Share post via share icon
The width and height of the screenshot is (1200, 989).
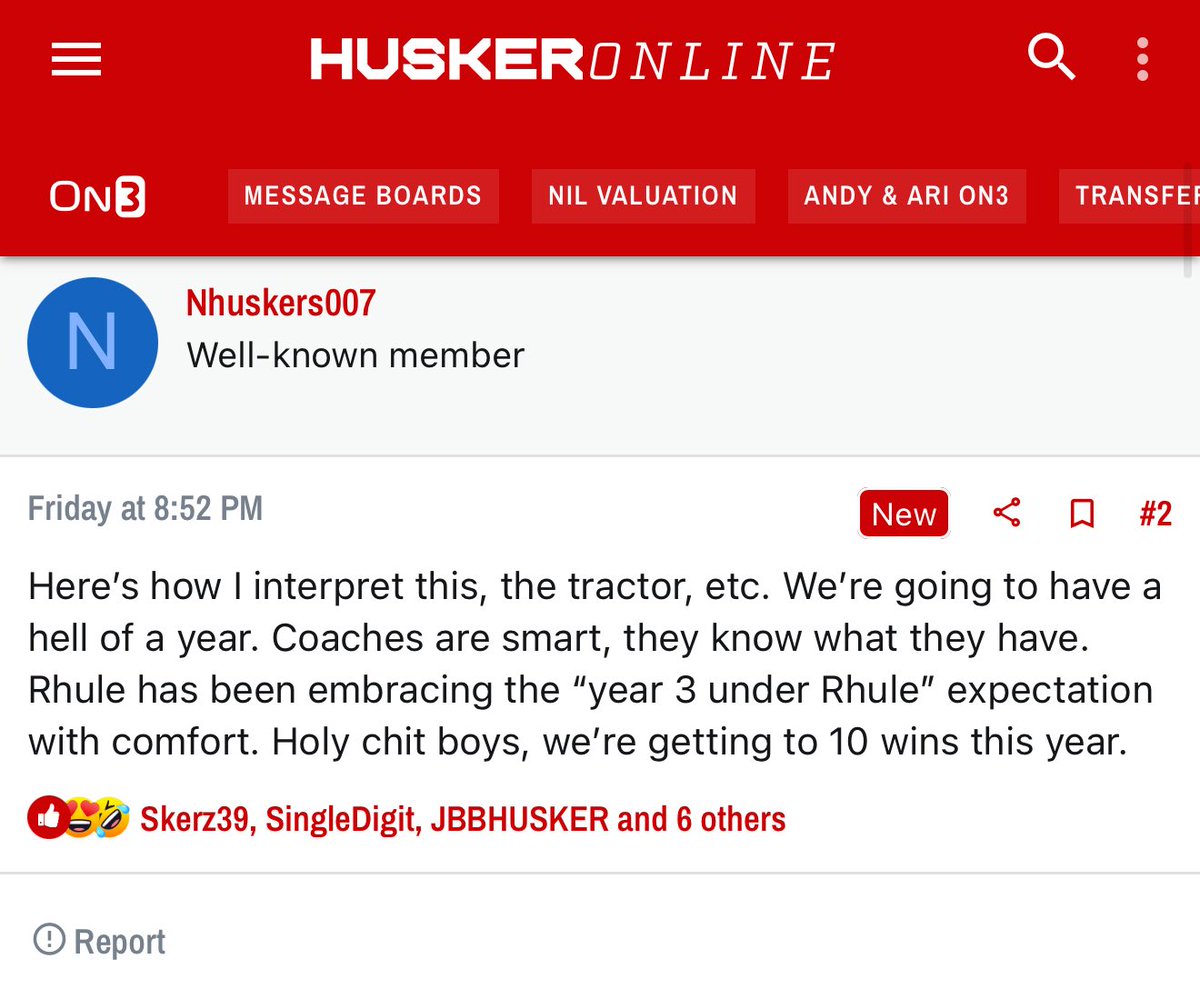tap(1007, 514)
